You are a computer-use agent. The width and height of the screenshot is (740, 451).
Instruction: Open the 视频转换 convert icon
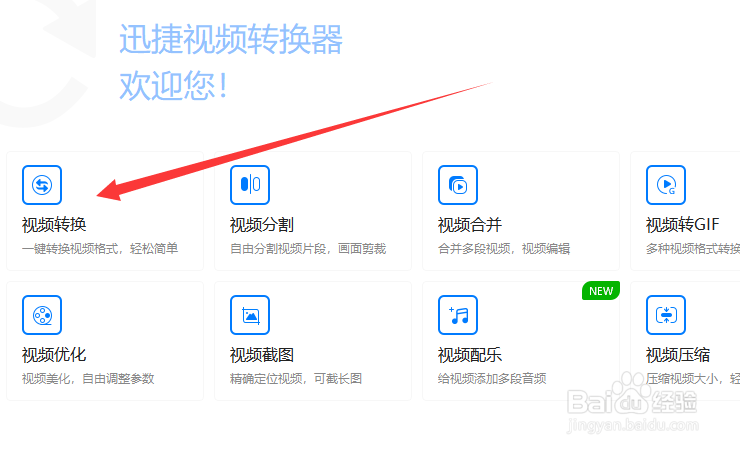tap(42, 185)
